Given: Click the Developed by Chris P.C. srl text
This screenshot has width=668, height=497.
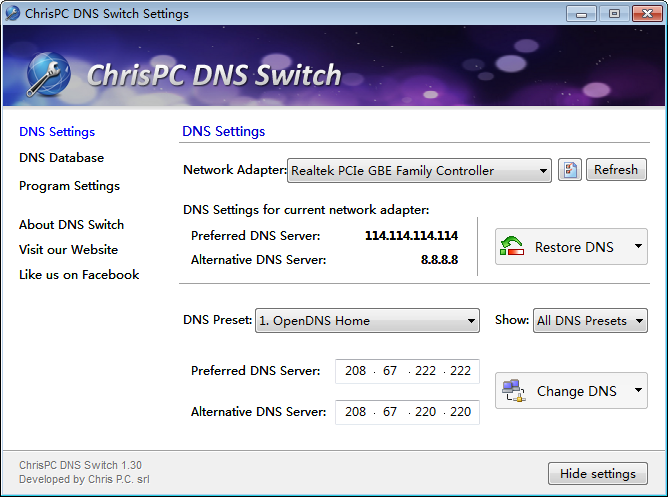Looking at the screenshot, I should (84, 479).
